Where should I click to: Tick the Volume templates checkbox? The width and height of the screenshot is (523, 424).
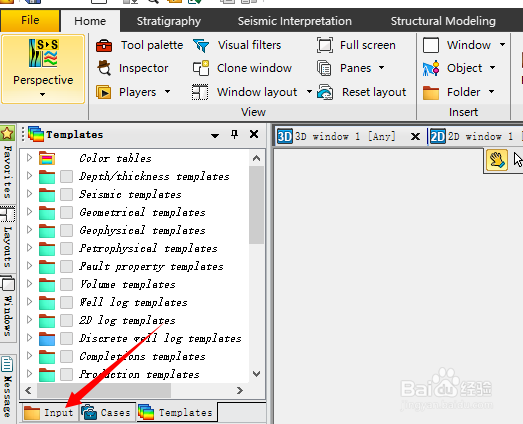coord(66,284)
